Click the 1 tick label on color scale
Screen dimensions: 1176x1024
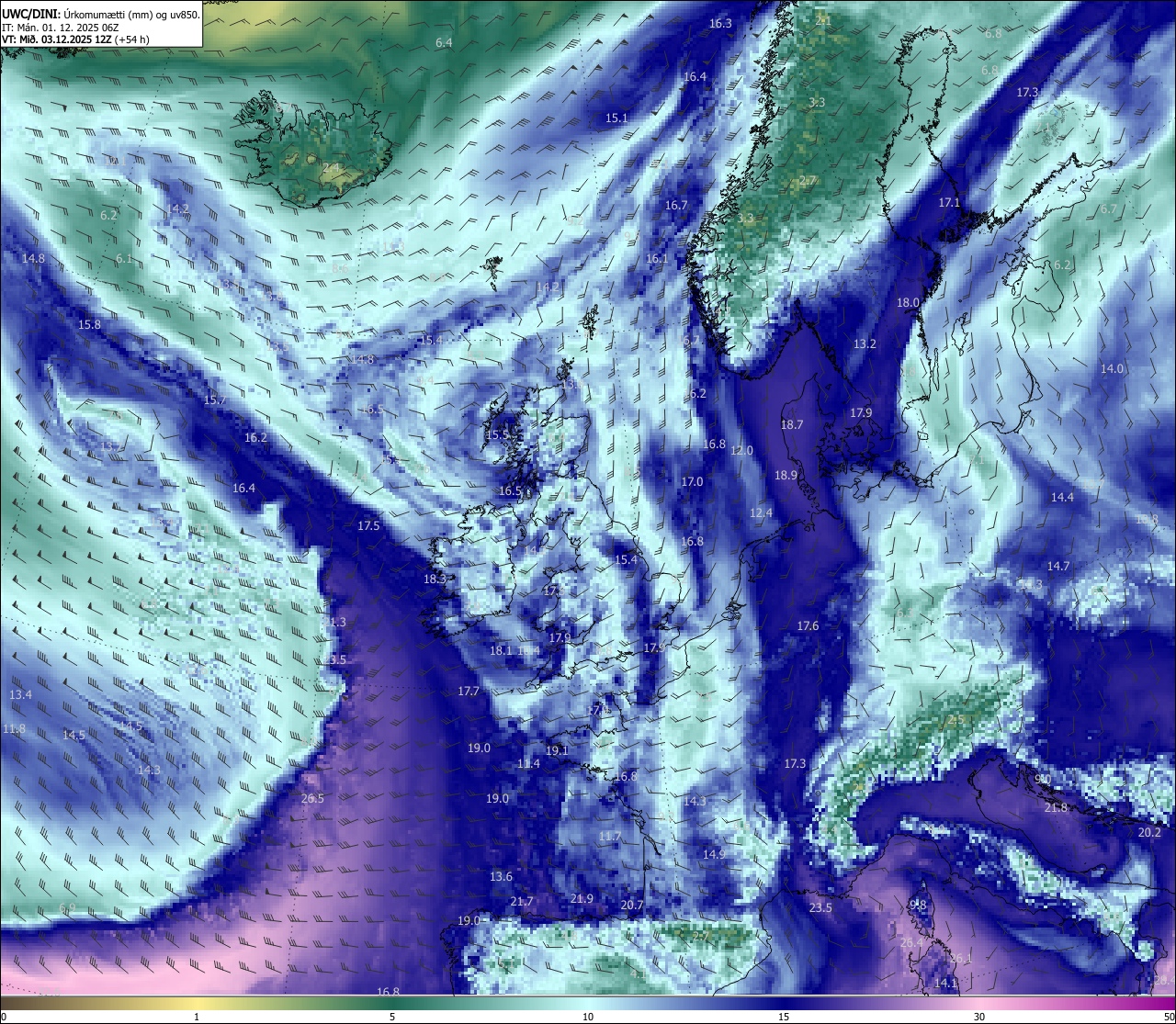tap(197, 1017)
